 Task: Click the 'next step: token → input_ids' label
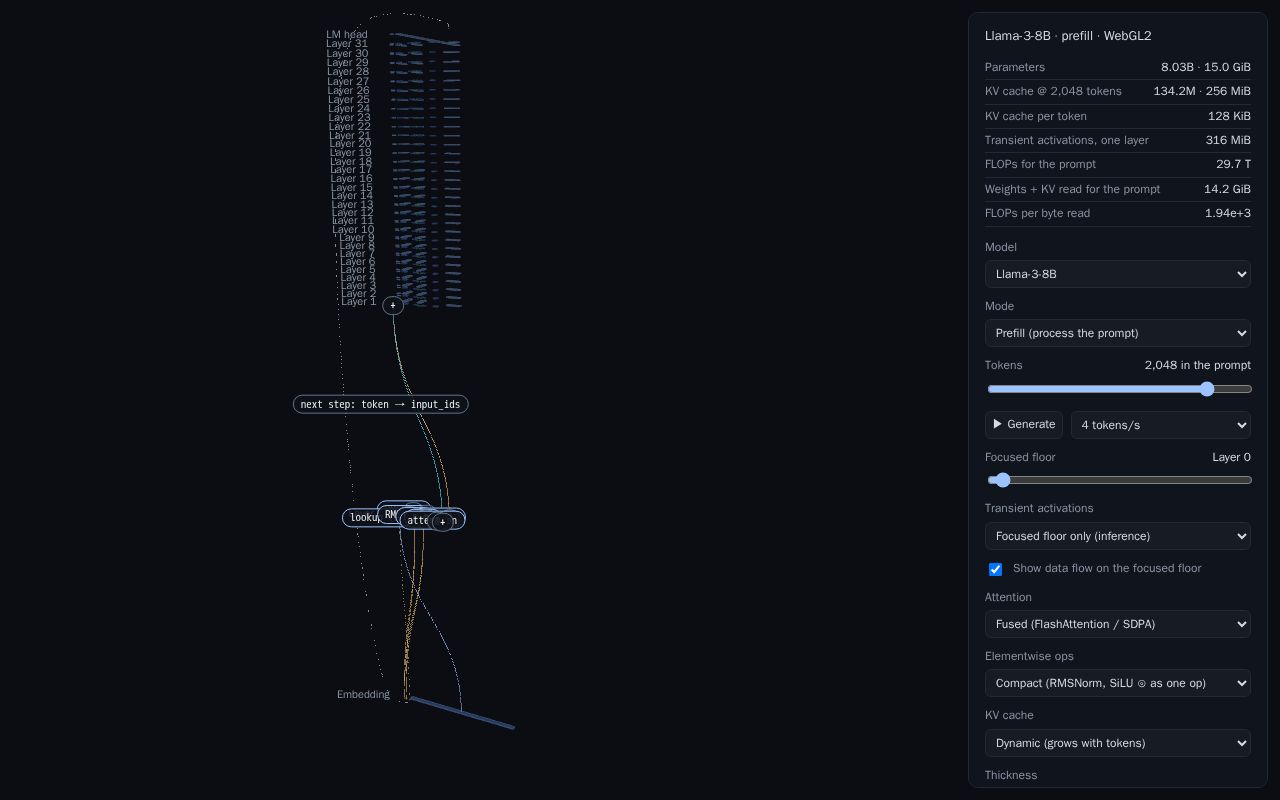380,404
